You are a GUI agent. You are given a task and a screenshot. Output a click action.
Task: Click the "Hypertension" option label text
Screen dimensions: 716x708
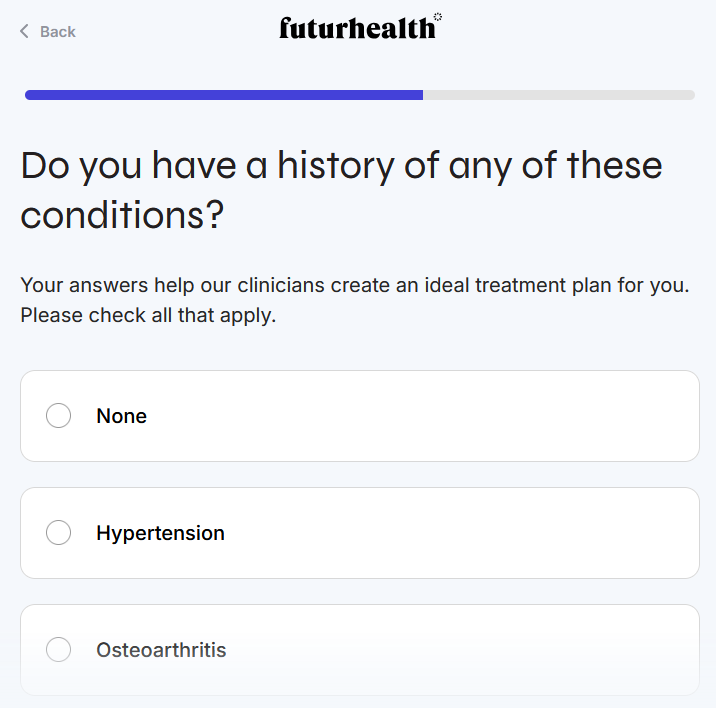tap(160, 533)
